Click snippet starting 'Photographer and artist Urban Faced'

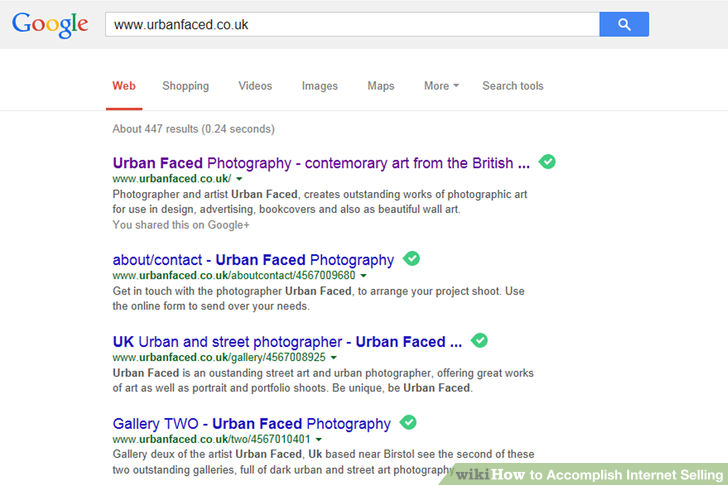click(320, 202)
